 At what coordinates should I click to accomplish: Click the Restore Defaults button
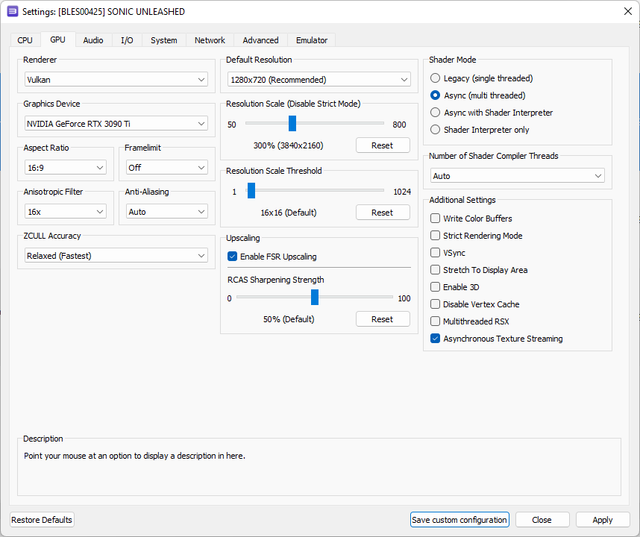point(42,520)
